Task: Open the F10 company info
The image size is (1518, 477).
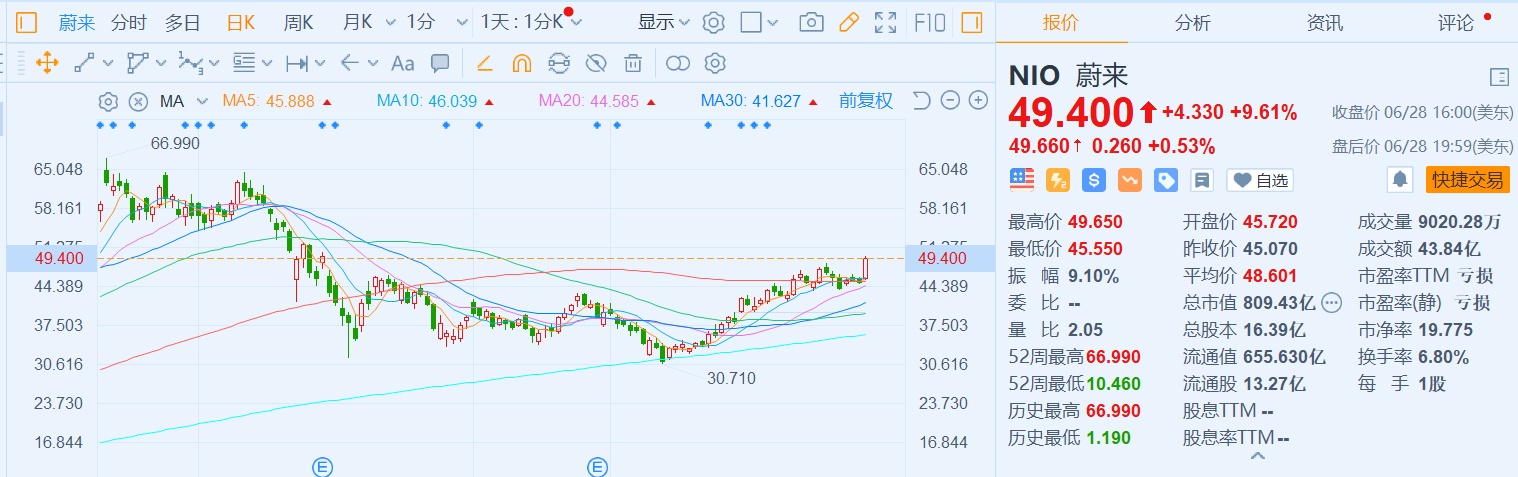Action: (929, 22)
